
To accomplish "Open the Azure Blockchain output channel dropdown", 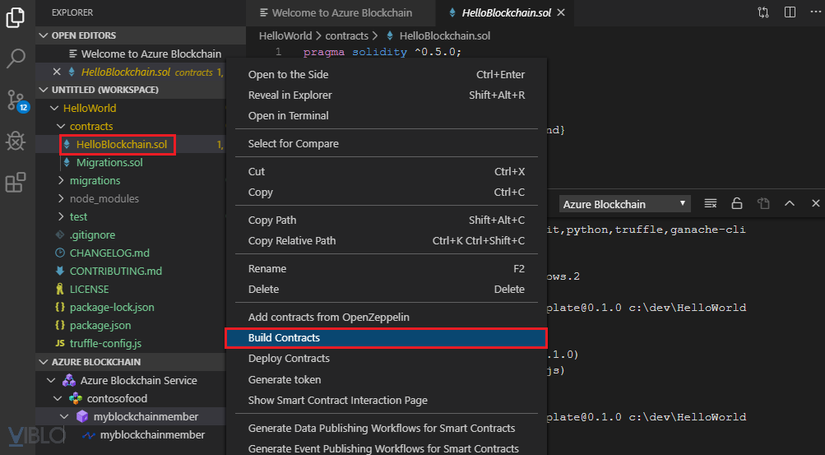I will click(625, 204).
